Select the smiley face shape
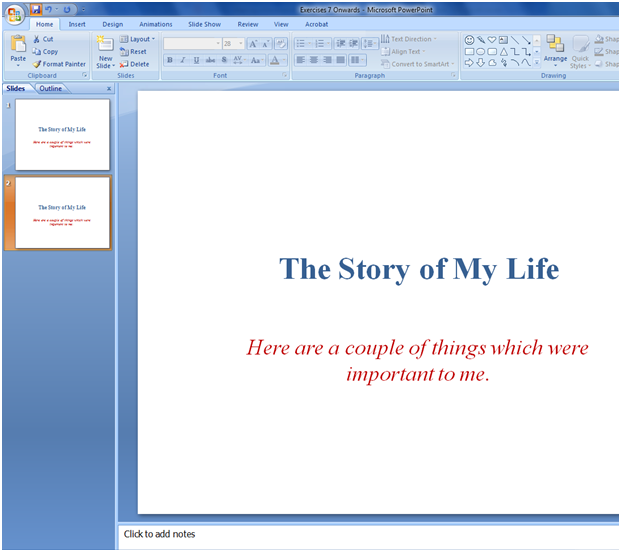This screenshot has width=621, height=552. tap(469, 40)
